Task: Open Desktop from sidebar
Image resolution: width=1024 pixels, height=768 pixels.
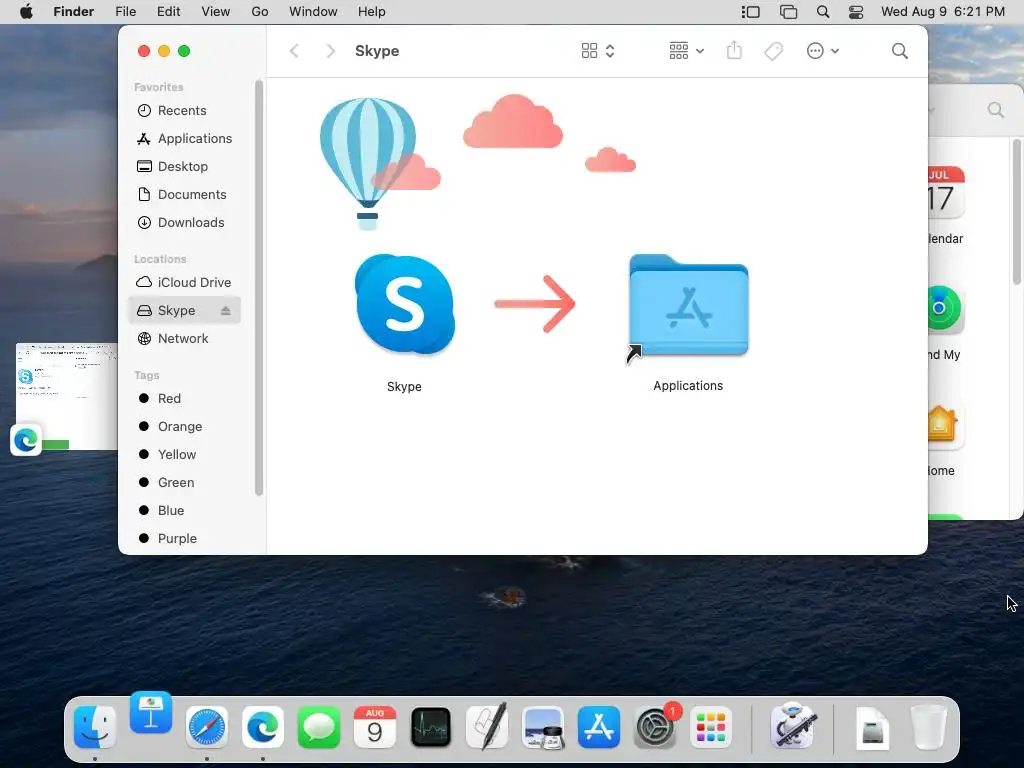Action: pyautogui.click(x=185, y=167)
